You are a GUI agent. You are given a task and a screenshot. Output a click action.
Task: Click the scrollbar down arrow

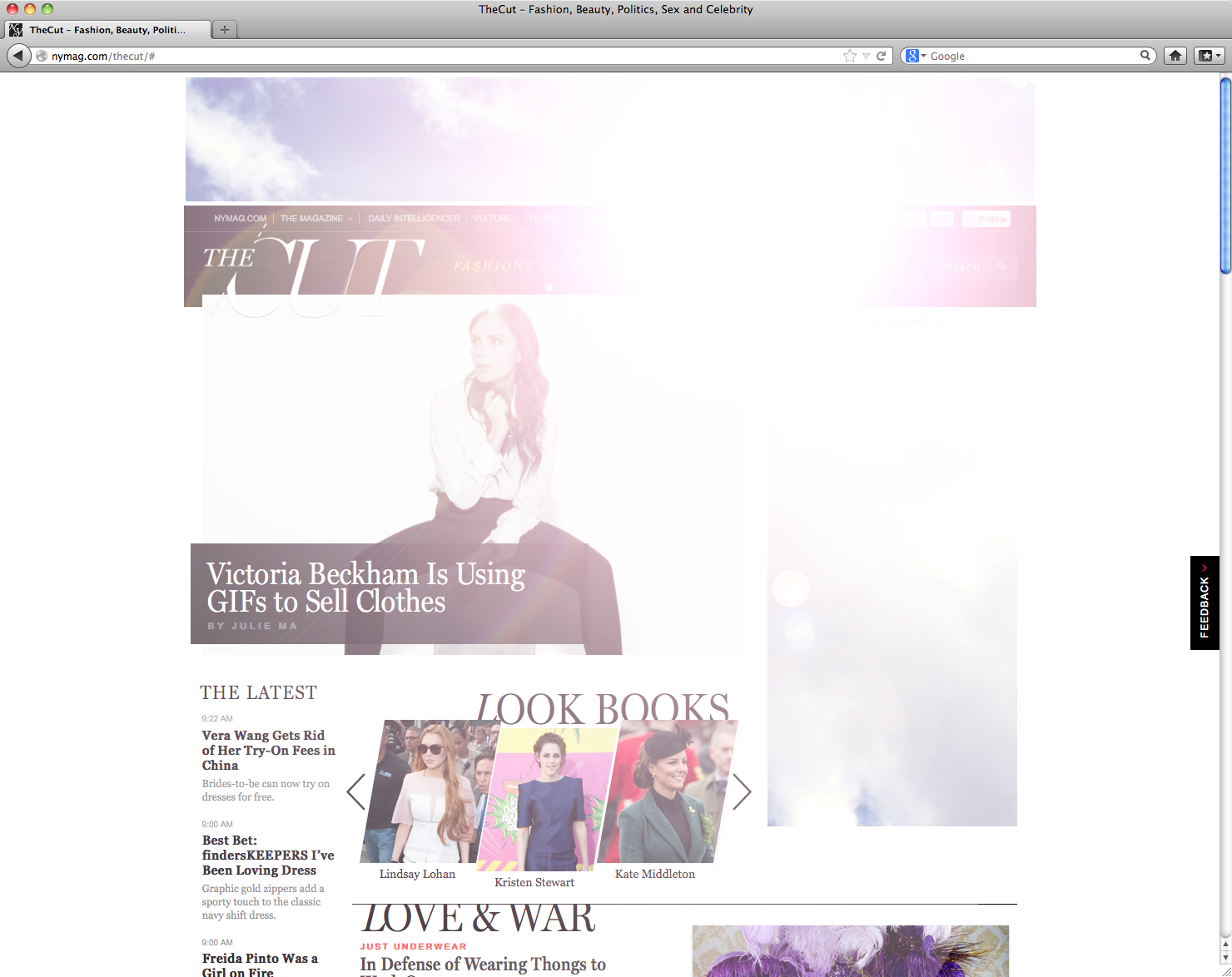point(1225,958)
